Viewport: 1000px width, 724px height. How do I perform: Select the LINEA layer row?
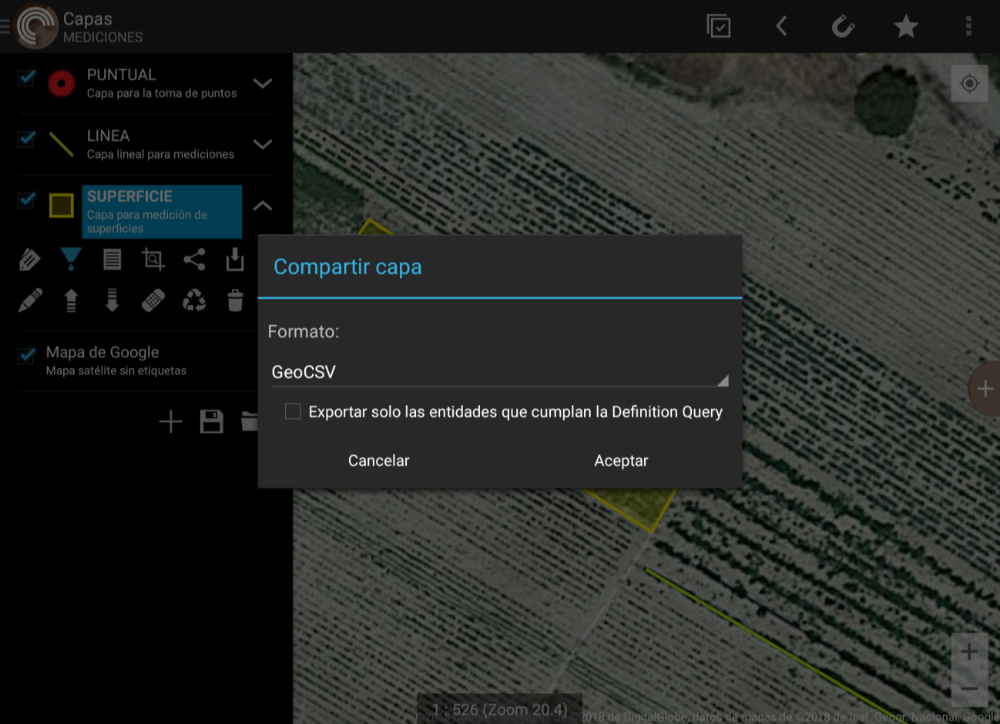[x=160, y=144]
